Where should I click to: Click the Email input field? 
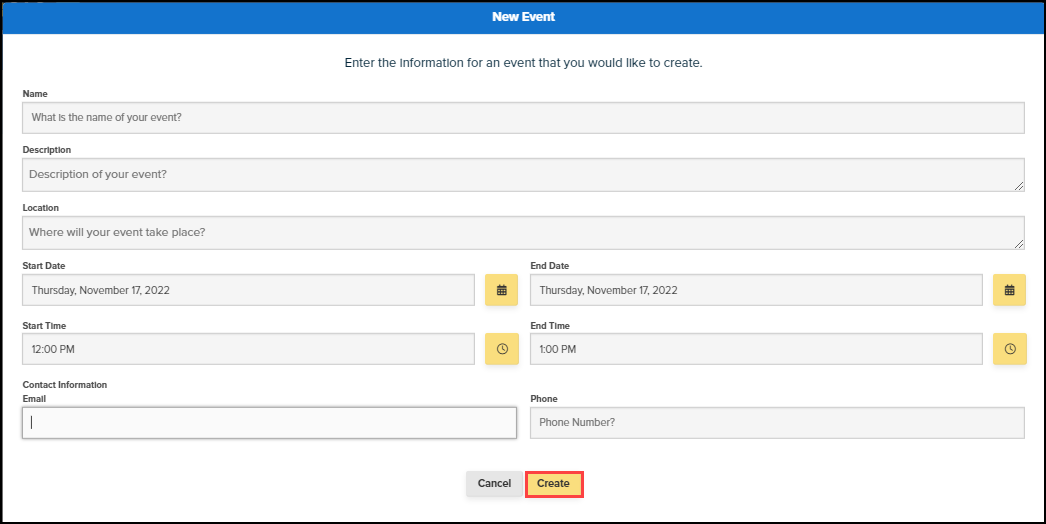coord(269,423)
